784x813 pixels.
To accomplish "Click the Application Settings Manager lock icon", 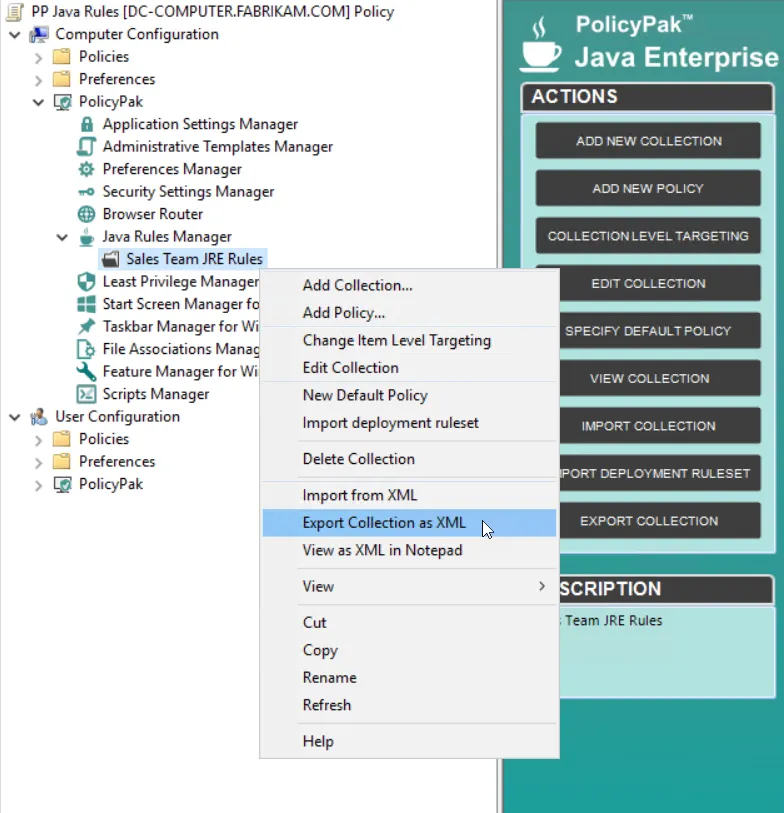I will pos(87,124).
